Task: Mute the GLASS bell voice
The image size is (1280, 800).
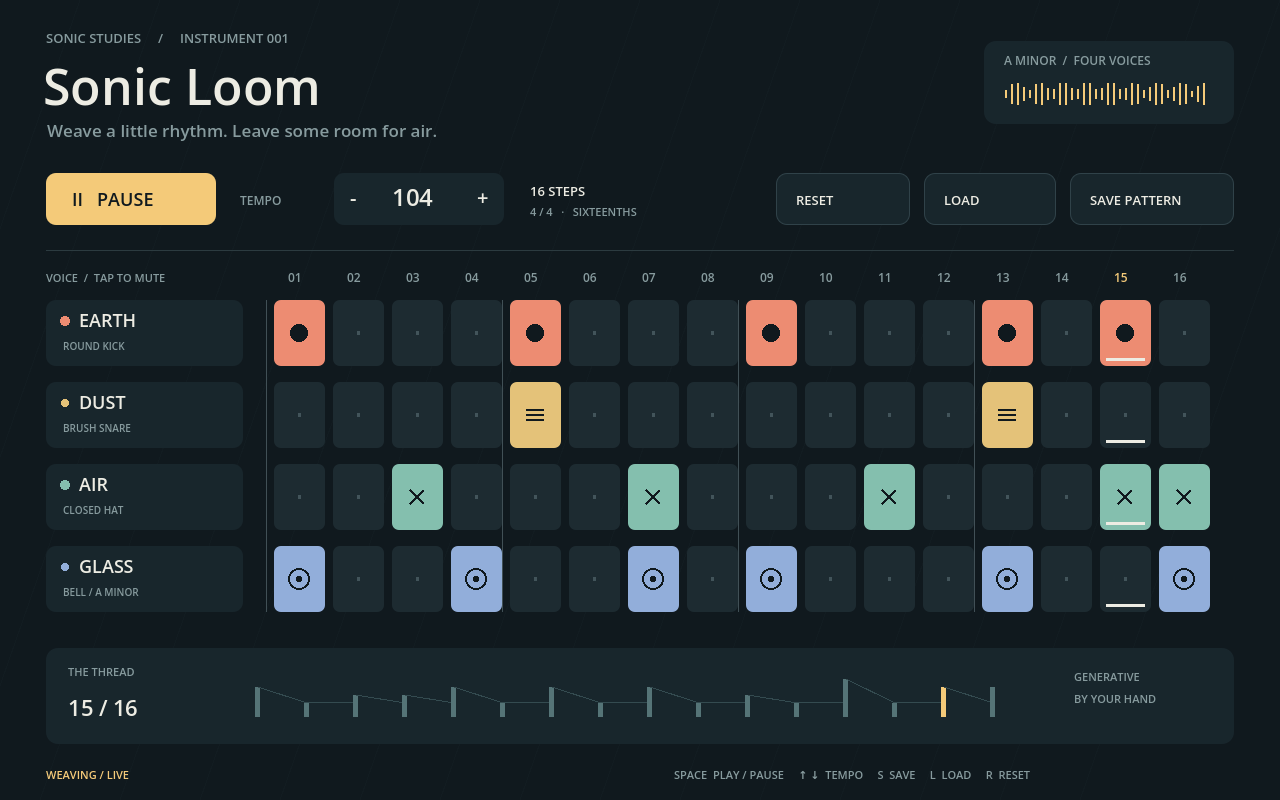Action: tap(144, 579)
